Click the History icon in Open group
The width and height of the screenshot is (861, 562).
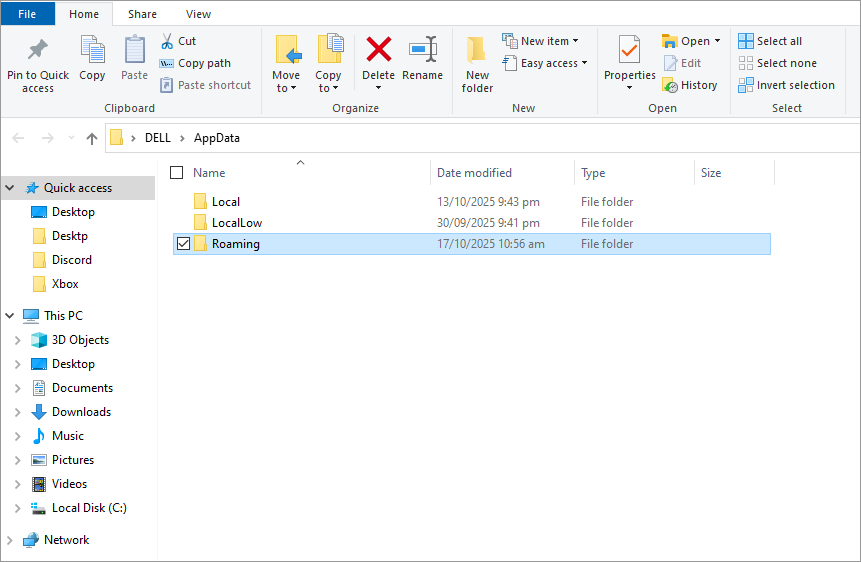coord(669,85)
